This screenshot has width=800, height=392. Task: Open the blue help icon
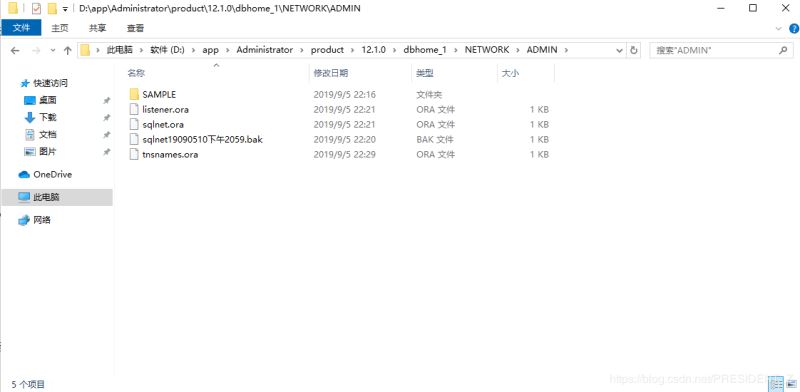(793, 29)
